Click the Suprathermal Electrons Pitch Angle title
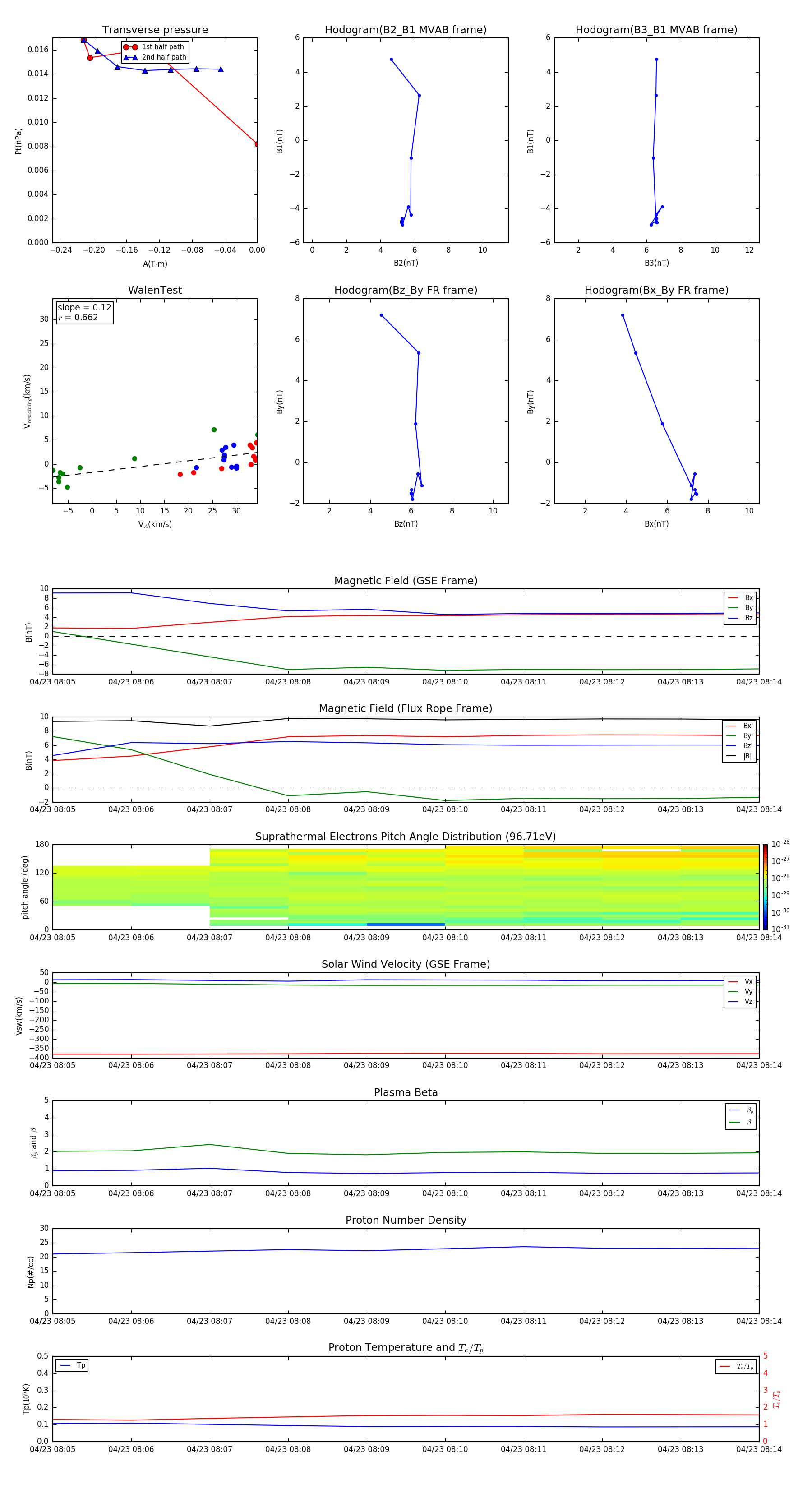This screenshot has width=812, height=1489. click(x=406, y=837)
